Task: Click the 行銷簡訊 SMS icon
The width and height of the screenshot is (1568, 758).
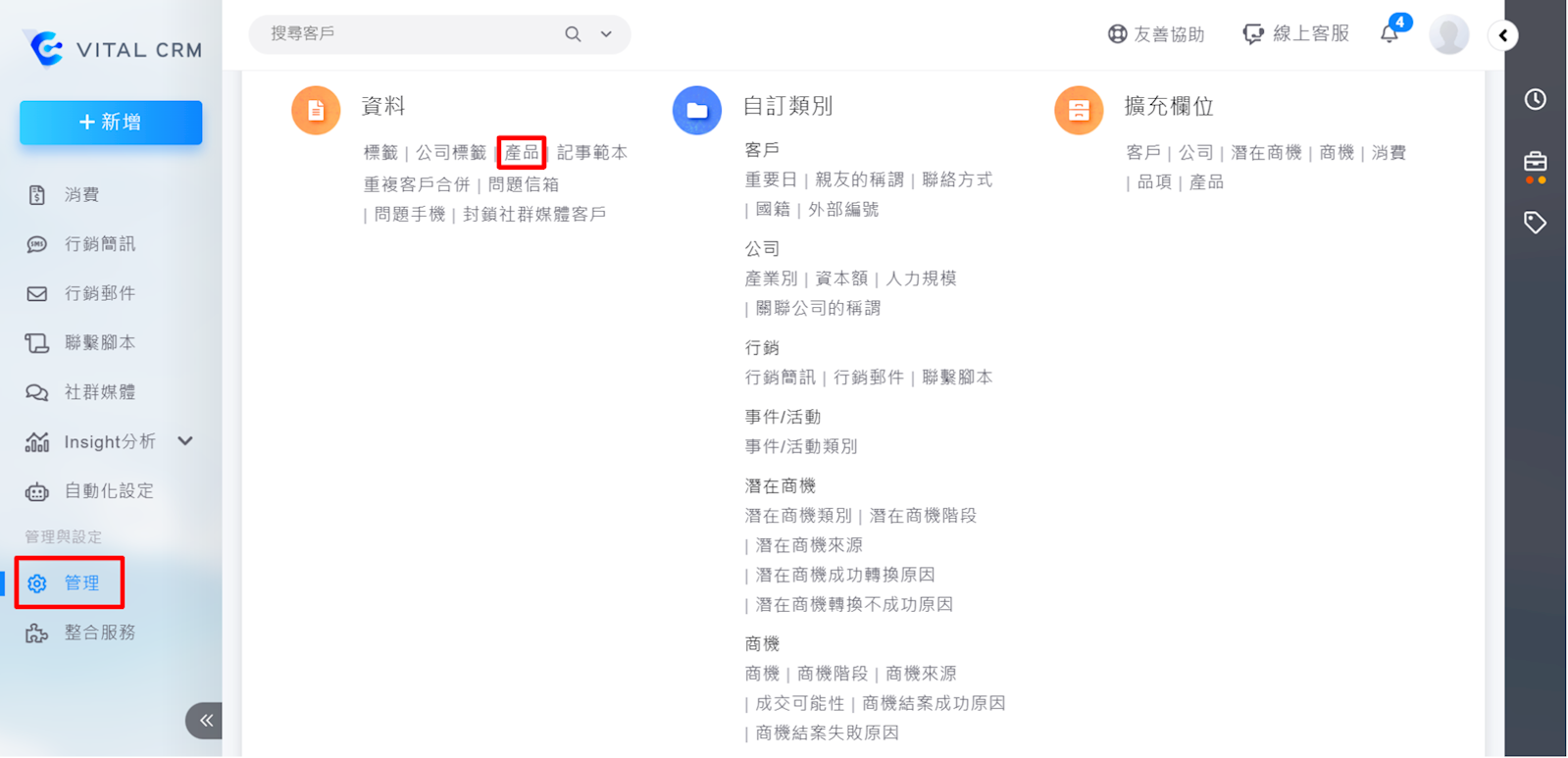Action: click(x=37, y=244)
